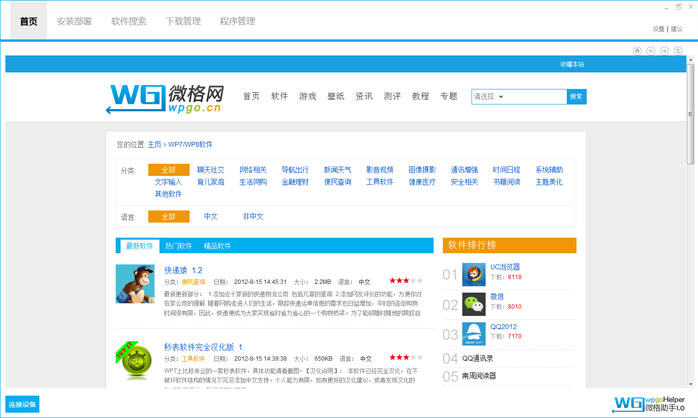Screen dimensions: 698x418
Task: Open the 快递速 app monkey icon
Action: [133, 284]
